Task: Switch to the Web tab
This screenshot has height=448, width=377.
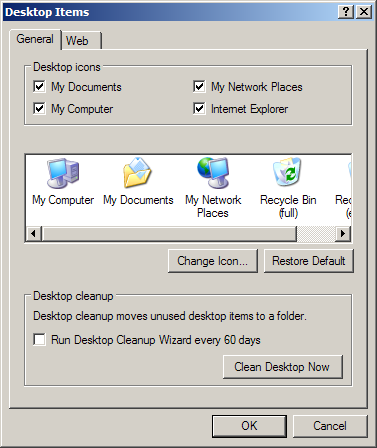Action: click(x=81, y=41)
